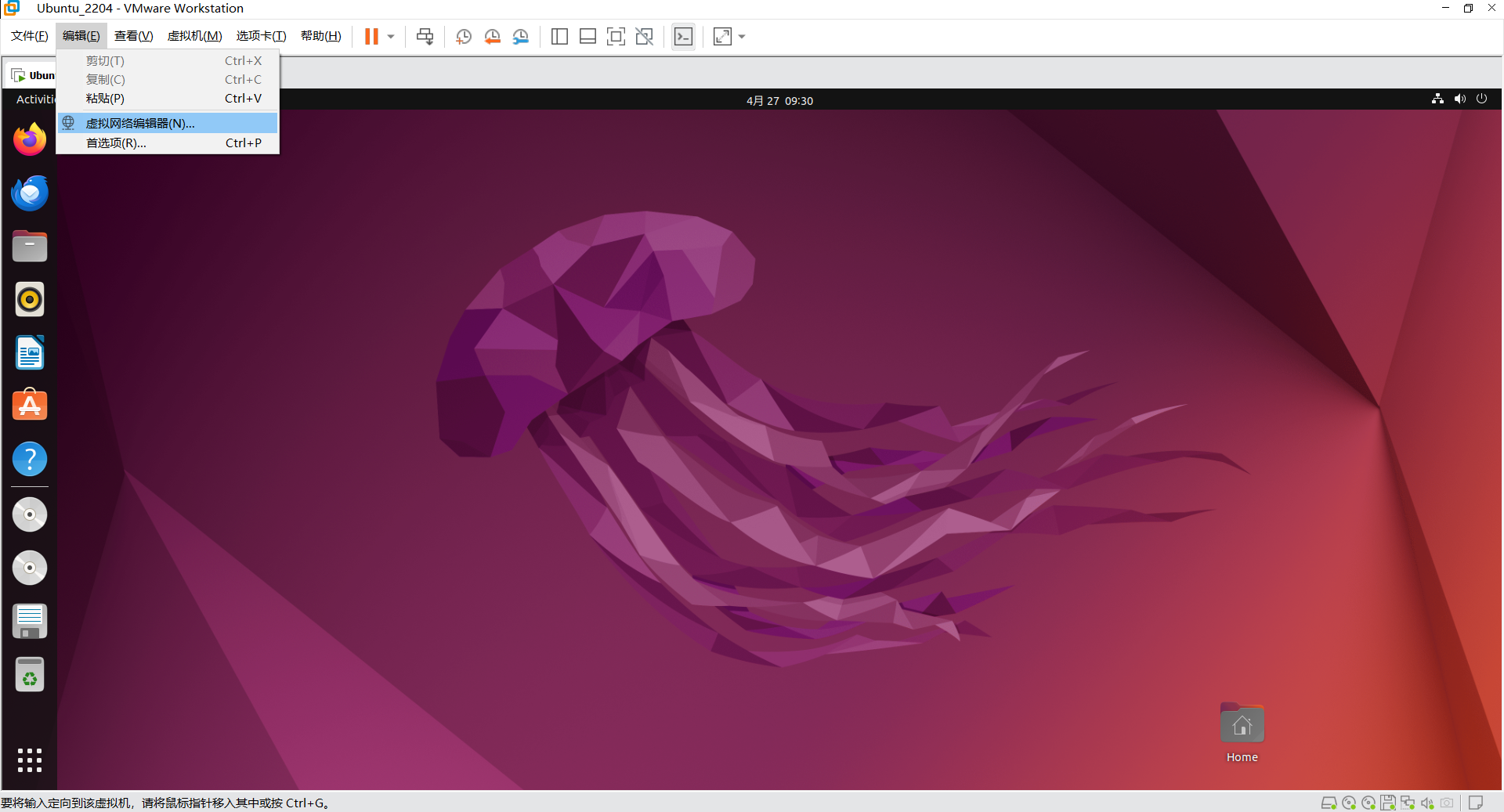Launch Firefox from the Ubuntu dock
Viewport: 1504px width, 812px height.
click(30, 139)
